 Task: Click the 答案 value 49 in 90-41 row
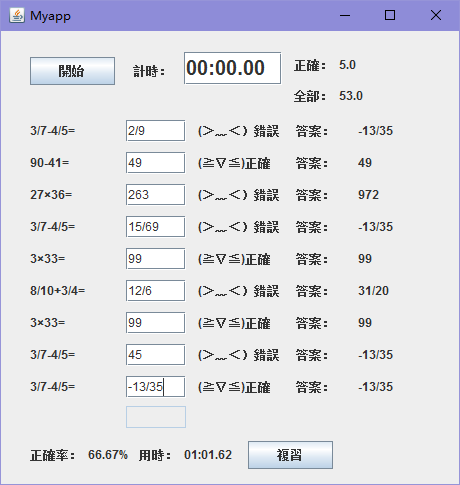pos(365,163)
